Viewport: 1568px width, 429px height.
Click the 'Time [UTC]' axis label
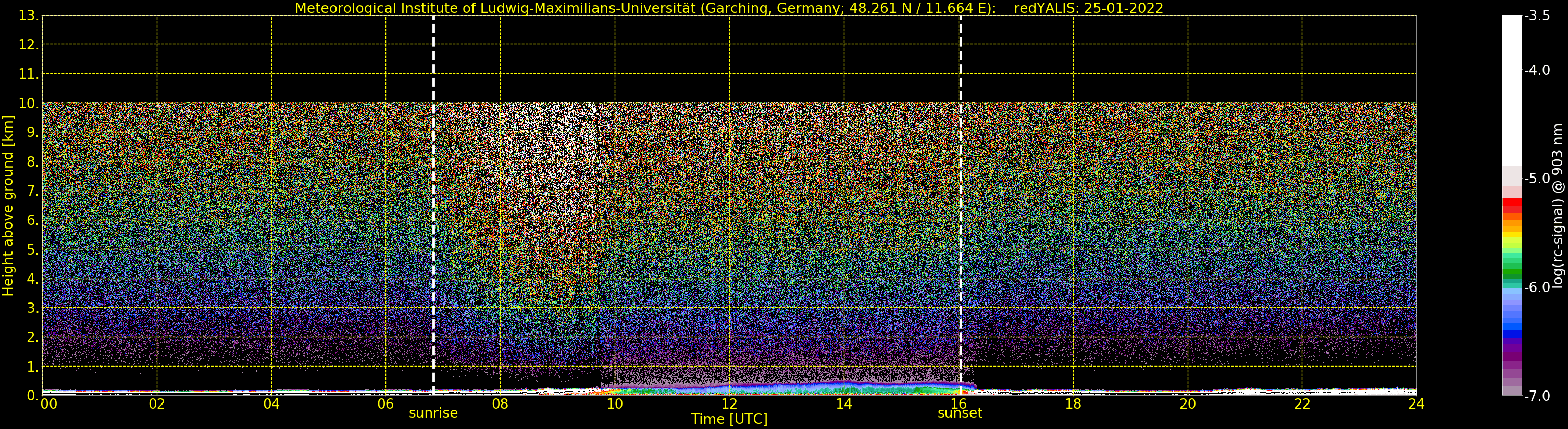pos(729,419)
